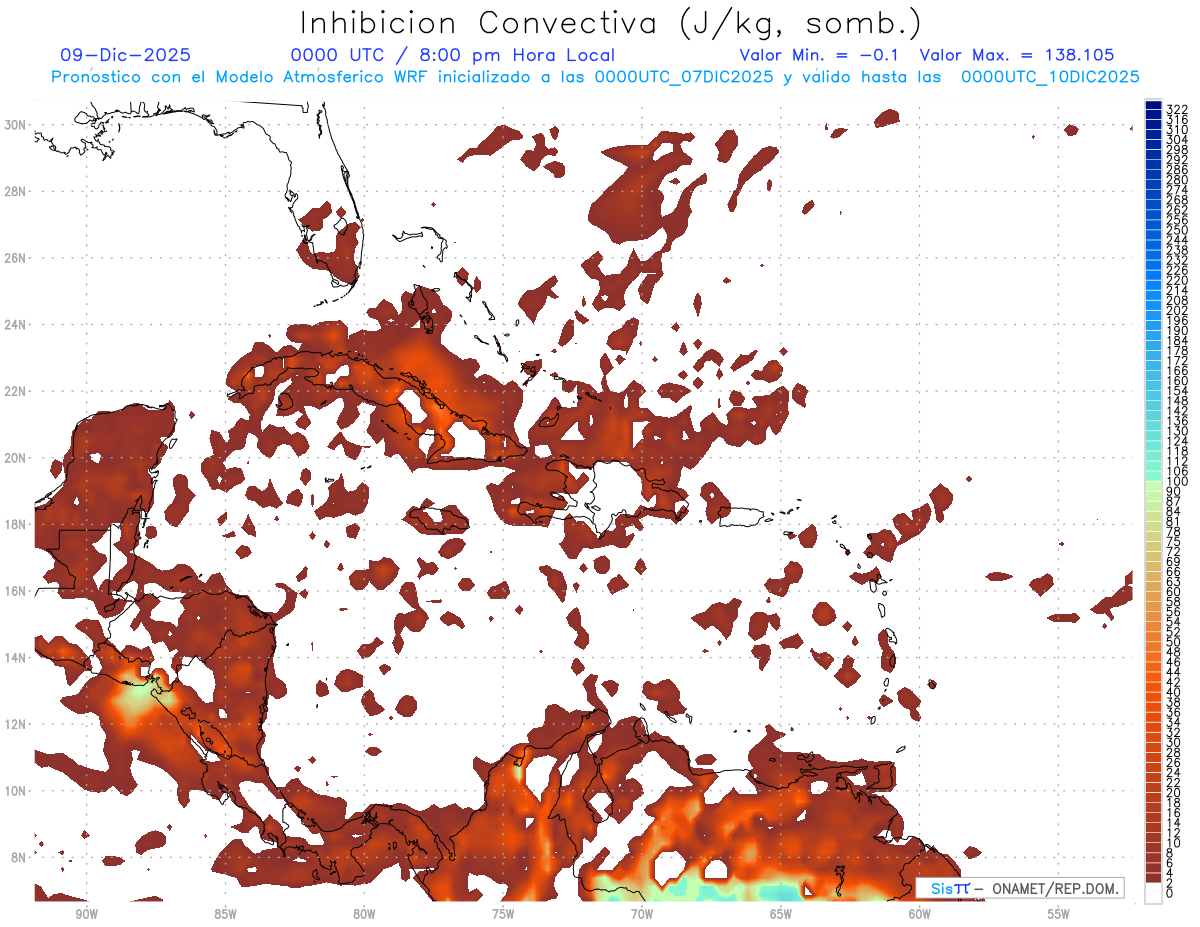Click the '24N' latitude label
1200x927 pixels.
coord(17,325)
